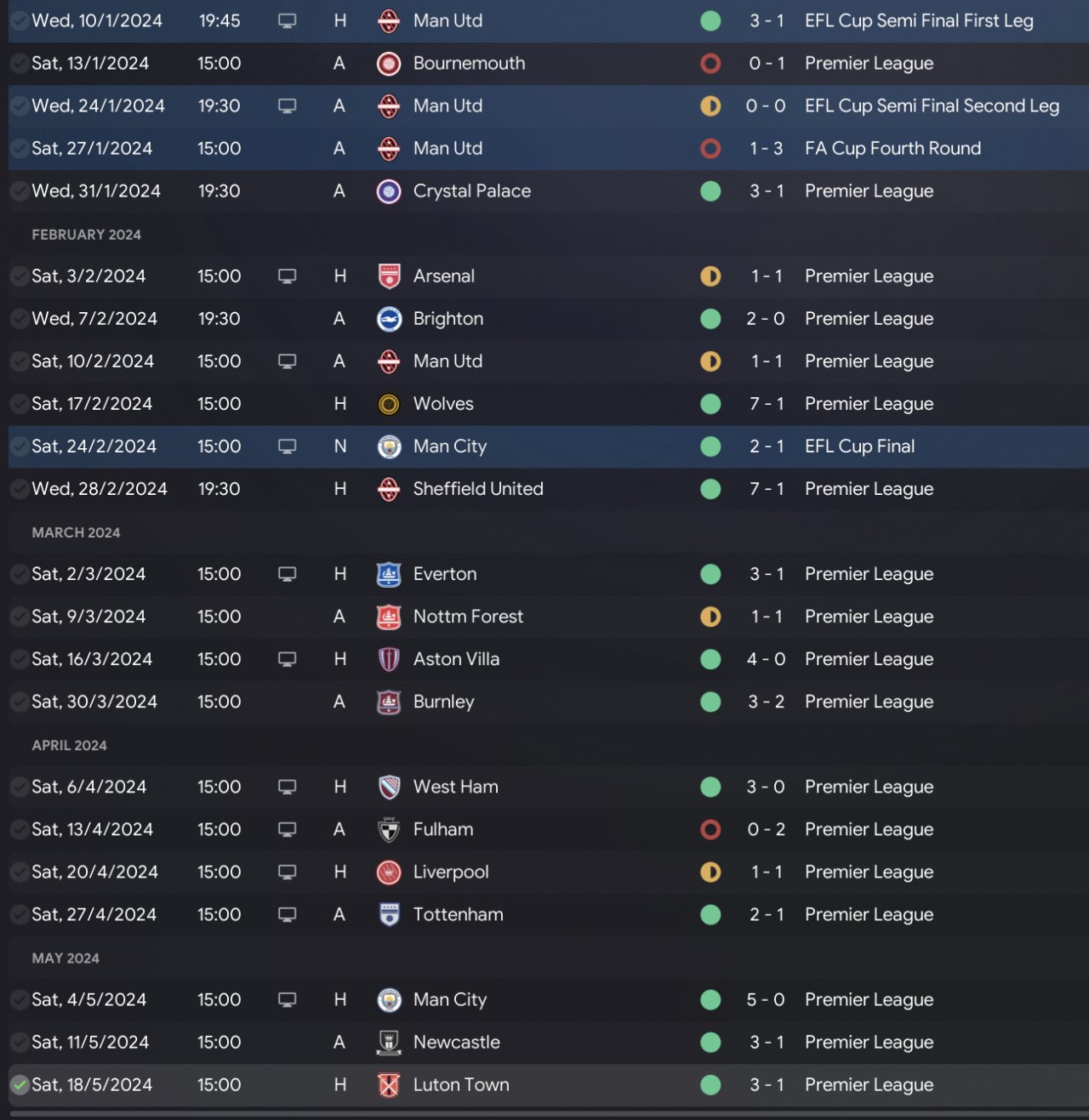Click the FA Cup Fourth Round competition
The height and width of the screenshot is (1120, 1089).
(x=892, y=149)
